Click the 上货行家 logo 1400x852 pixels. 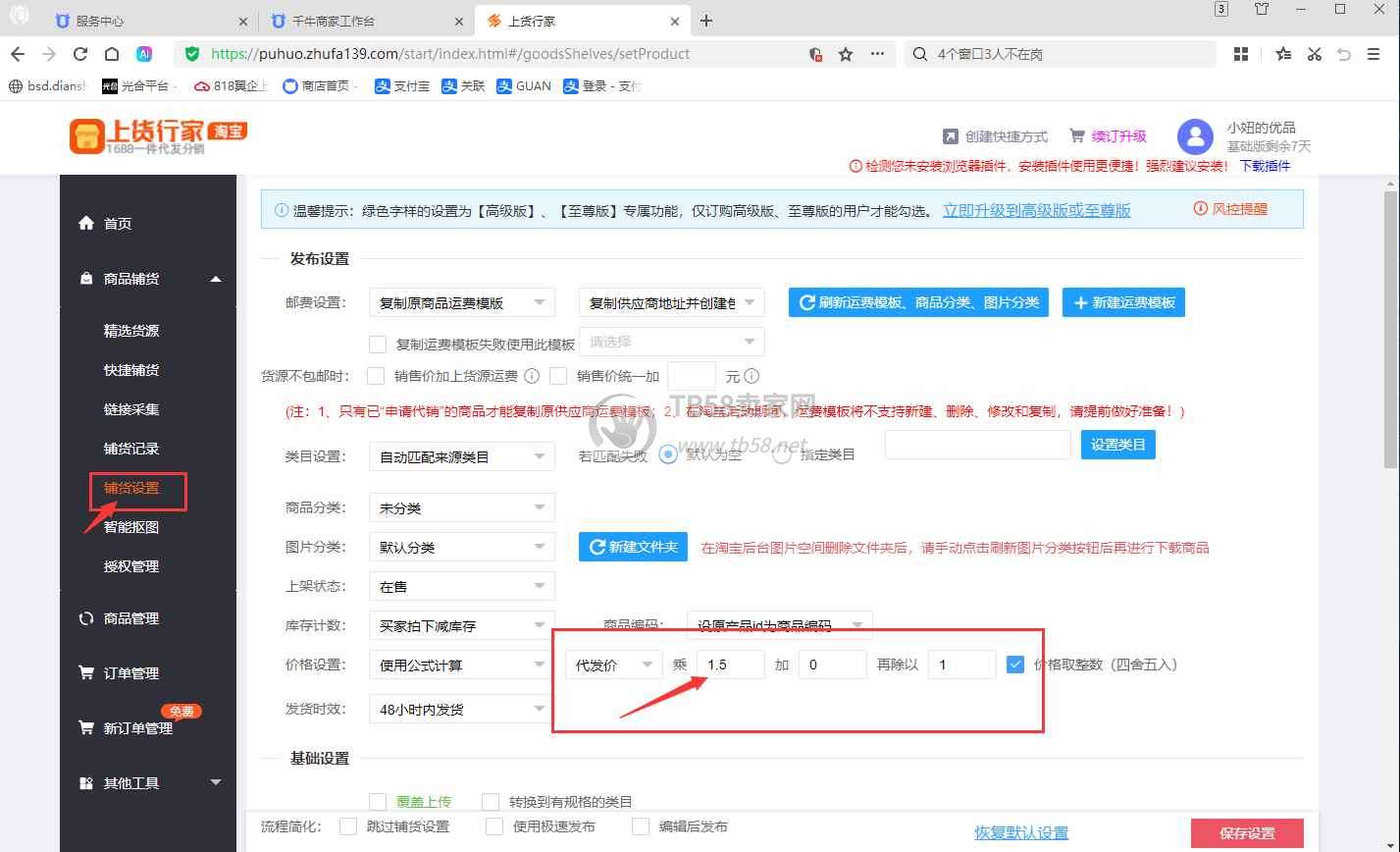tap(158, 135)
